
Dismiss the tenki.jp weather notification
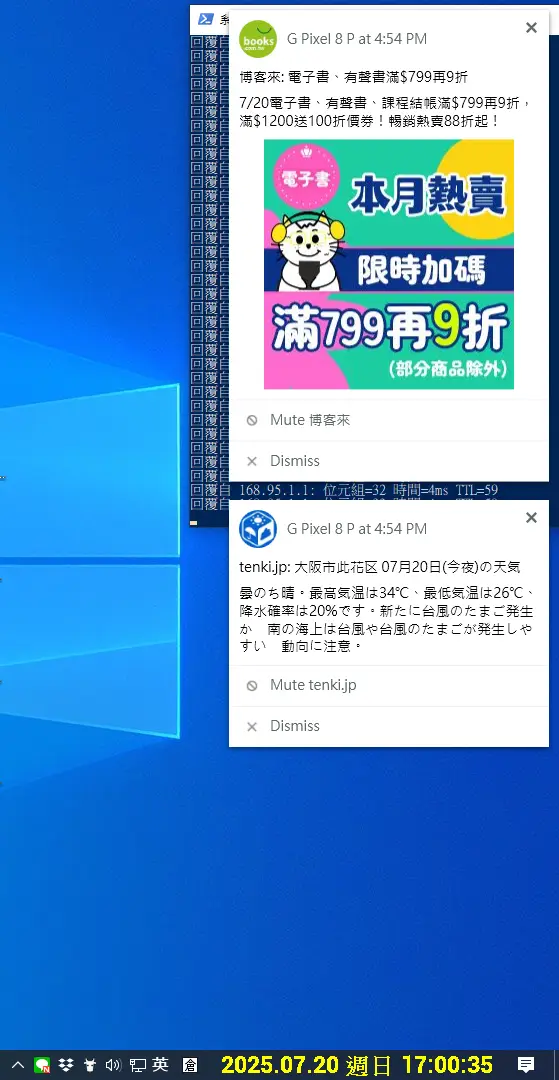pyautogui.click(x=388, y=726)
